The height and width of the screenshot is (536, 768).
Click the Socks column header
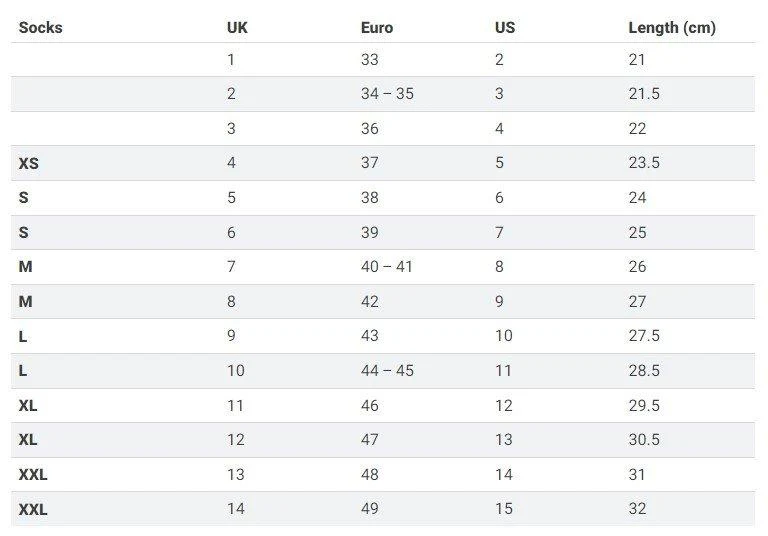40,27
